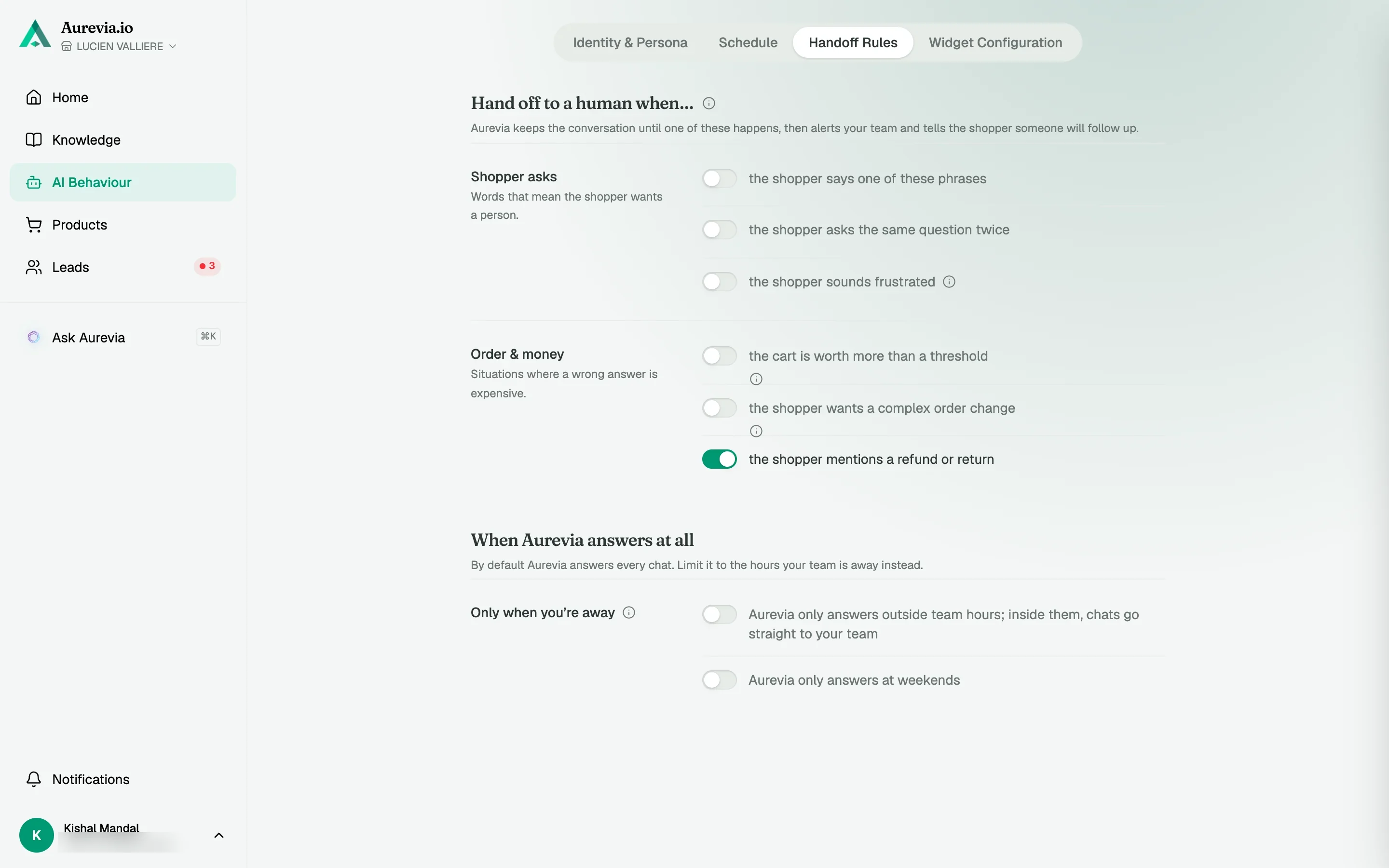Enable 'Aurevia only answers at weekends'
Screen dimensions: 1389x868
click(719, 680)
